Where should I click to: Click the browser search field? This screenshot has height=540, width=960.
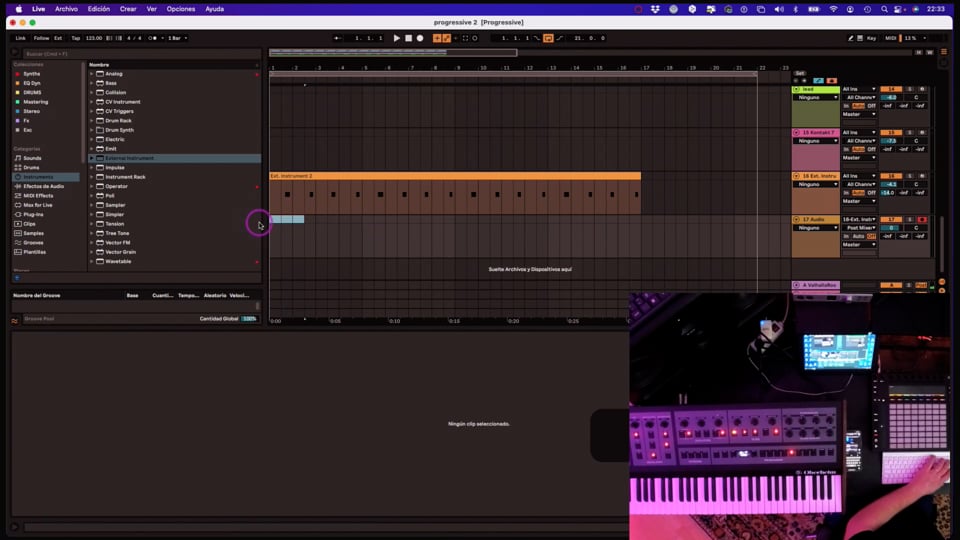point(141,54)
